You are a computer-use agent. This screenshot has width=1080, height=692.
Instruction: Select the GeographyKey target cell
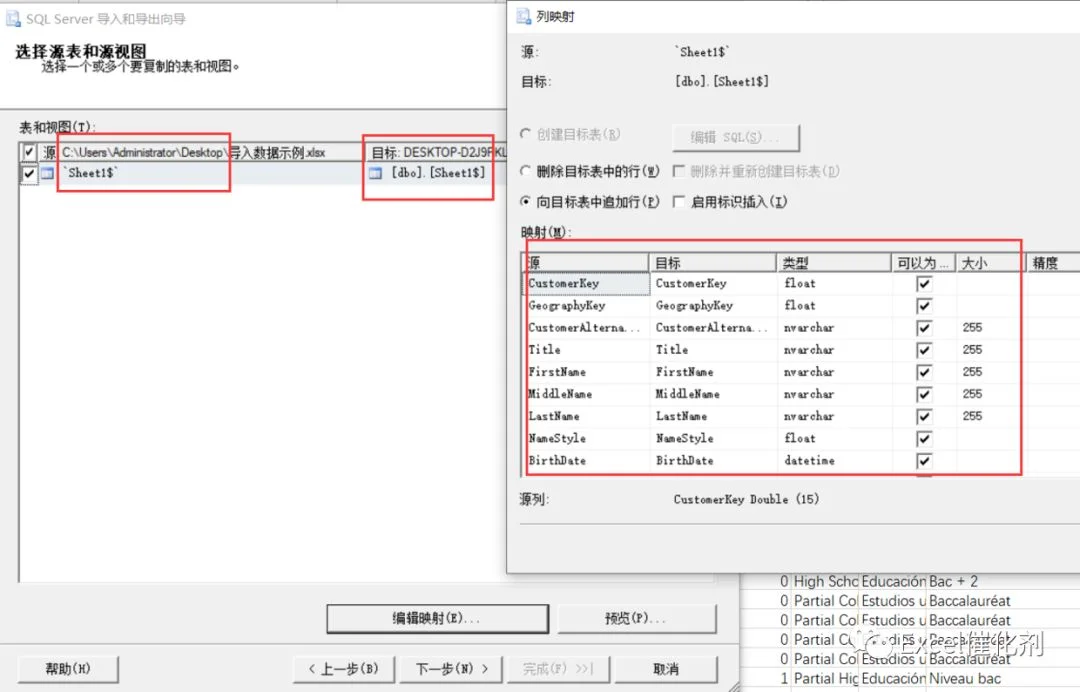point(712,306)
